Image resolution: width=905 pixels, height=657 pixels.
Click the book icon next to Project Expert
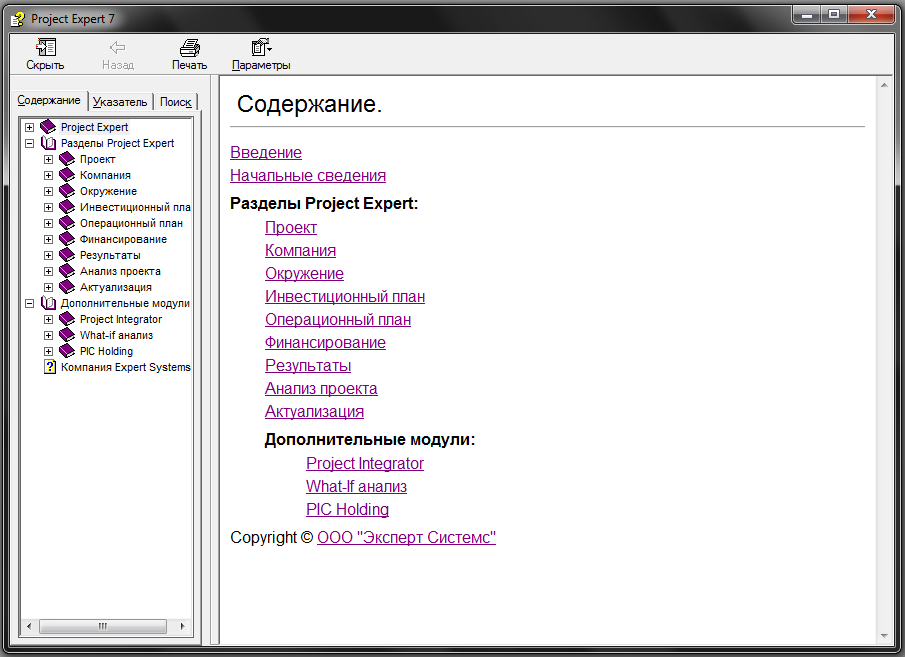(48, 127)
